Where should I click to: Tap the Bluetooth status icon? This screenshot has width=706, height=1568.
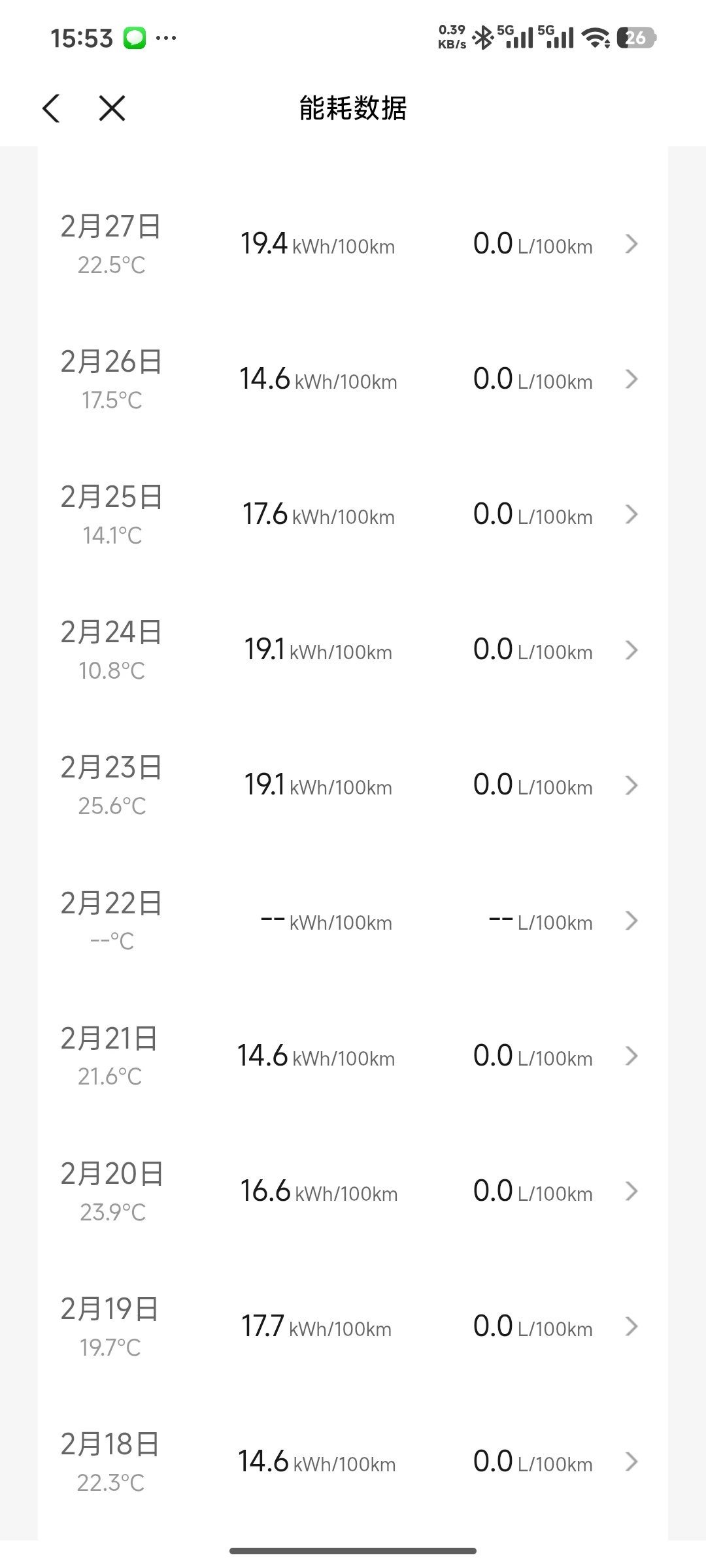482,38
